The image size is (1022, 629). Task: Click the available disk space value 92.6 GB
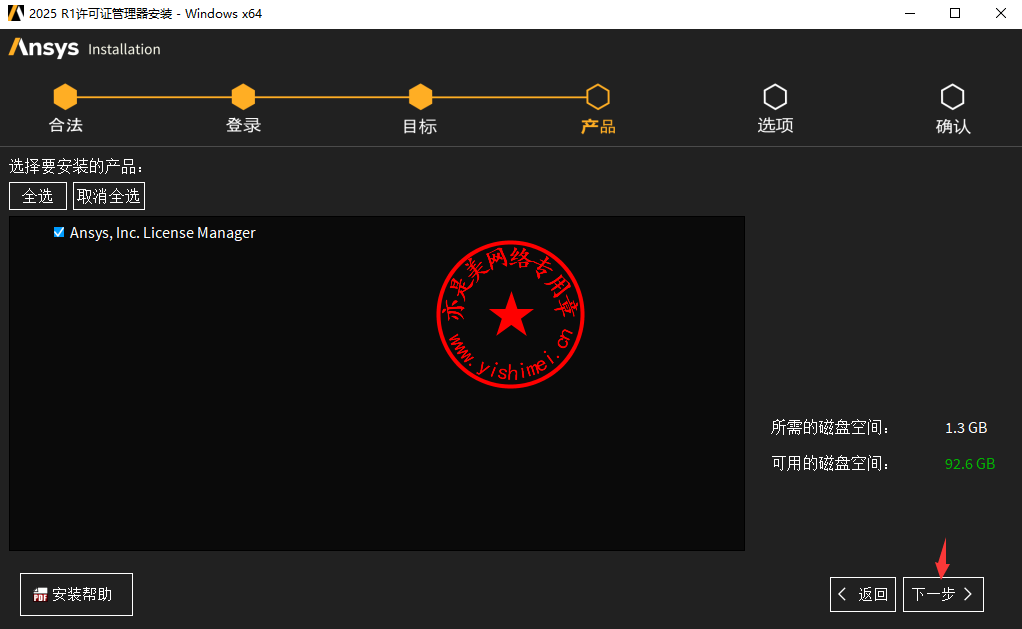(970, 463)
